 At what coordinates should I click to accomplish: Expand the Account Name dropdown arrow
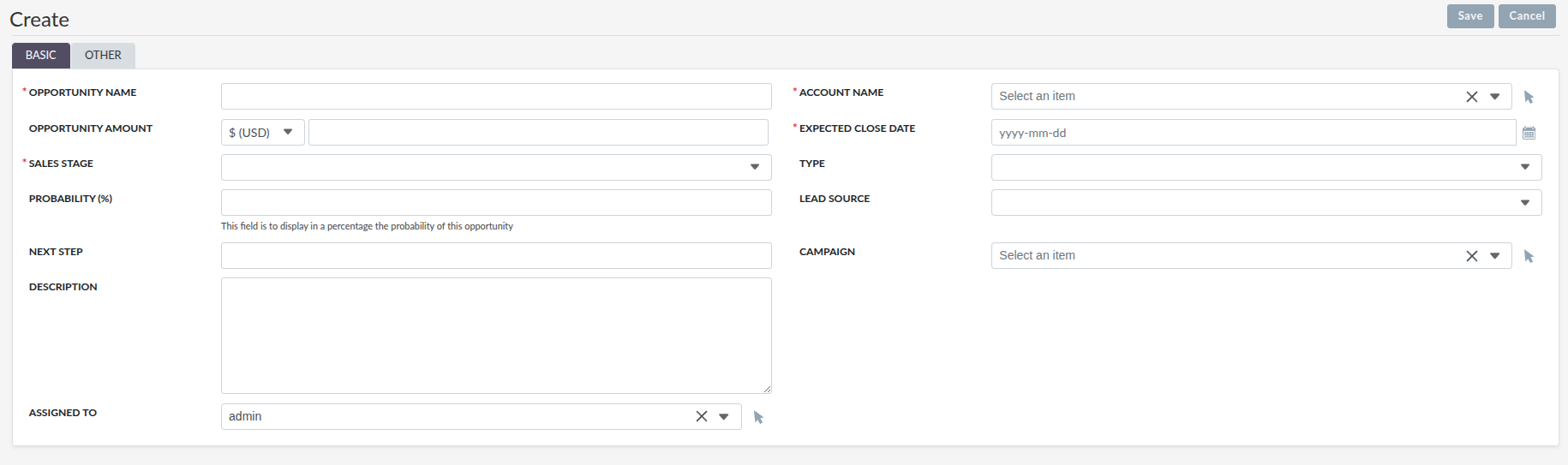coord(1495,97)
